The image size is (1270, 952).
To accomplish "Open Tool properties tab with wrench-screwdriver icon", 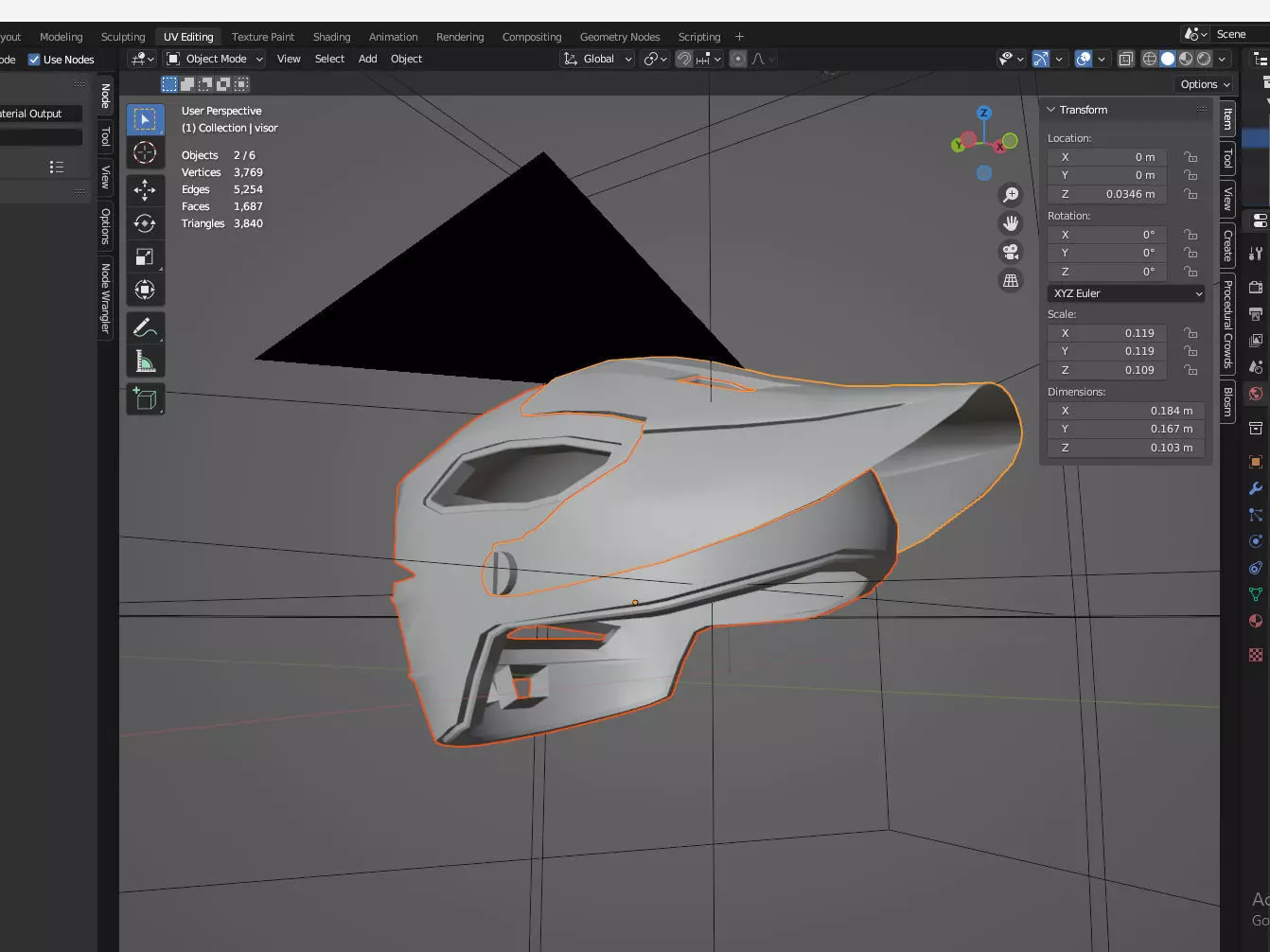I will [x=1256, y=254].
